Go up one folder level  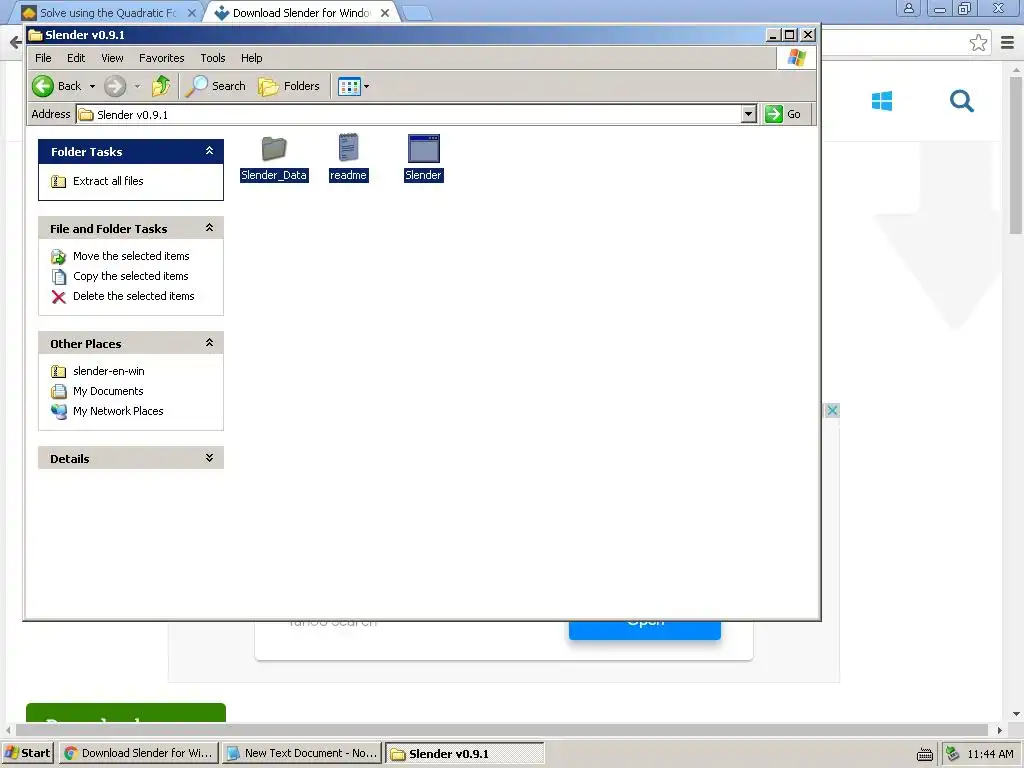pyautogui.click(x=161, y=86)
